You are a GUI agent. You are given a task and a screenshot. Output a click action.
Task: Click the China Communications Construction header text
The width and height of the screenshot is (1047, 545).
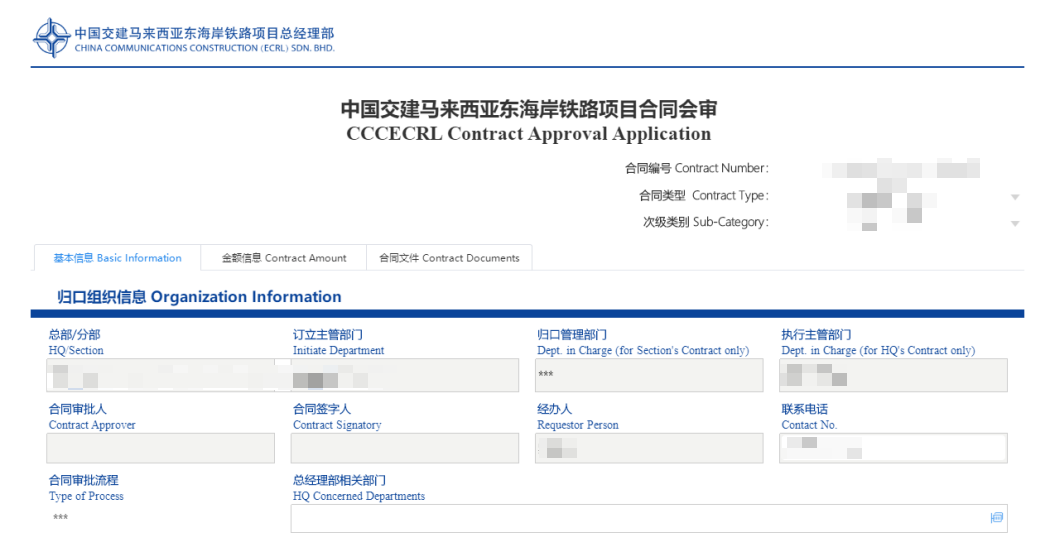pyautogui.click(x=204, y=48)
